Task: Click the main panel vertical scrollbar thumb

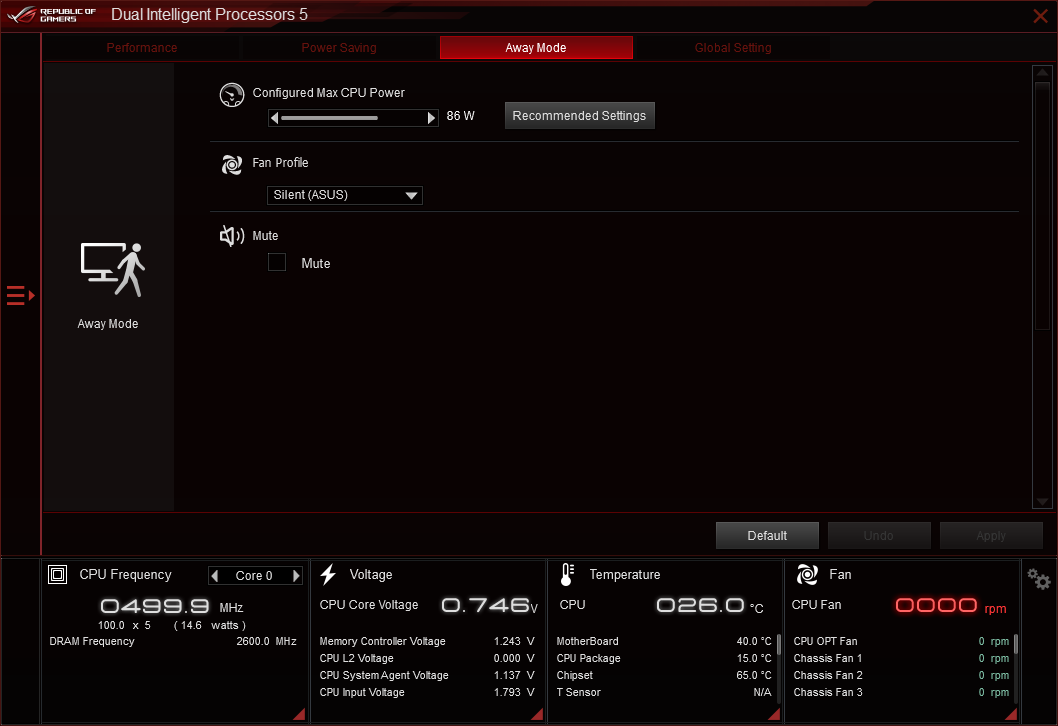Action: tap(1042, 206)
